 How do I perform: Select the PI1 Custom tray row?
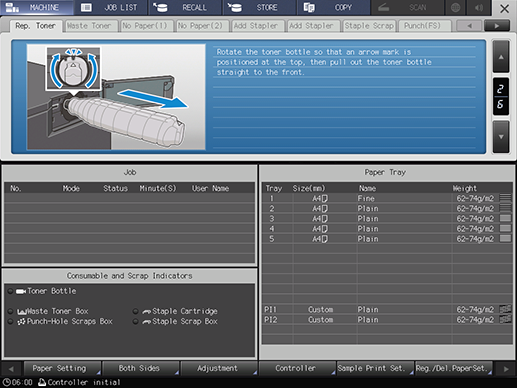387,309
